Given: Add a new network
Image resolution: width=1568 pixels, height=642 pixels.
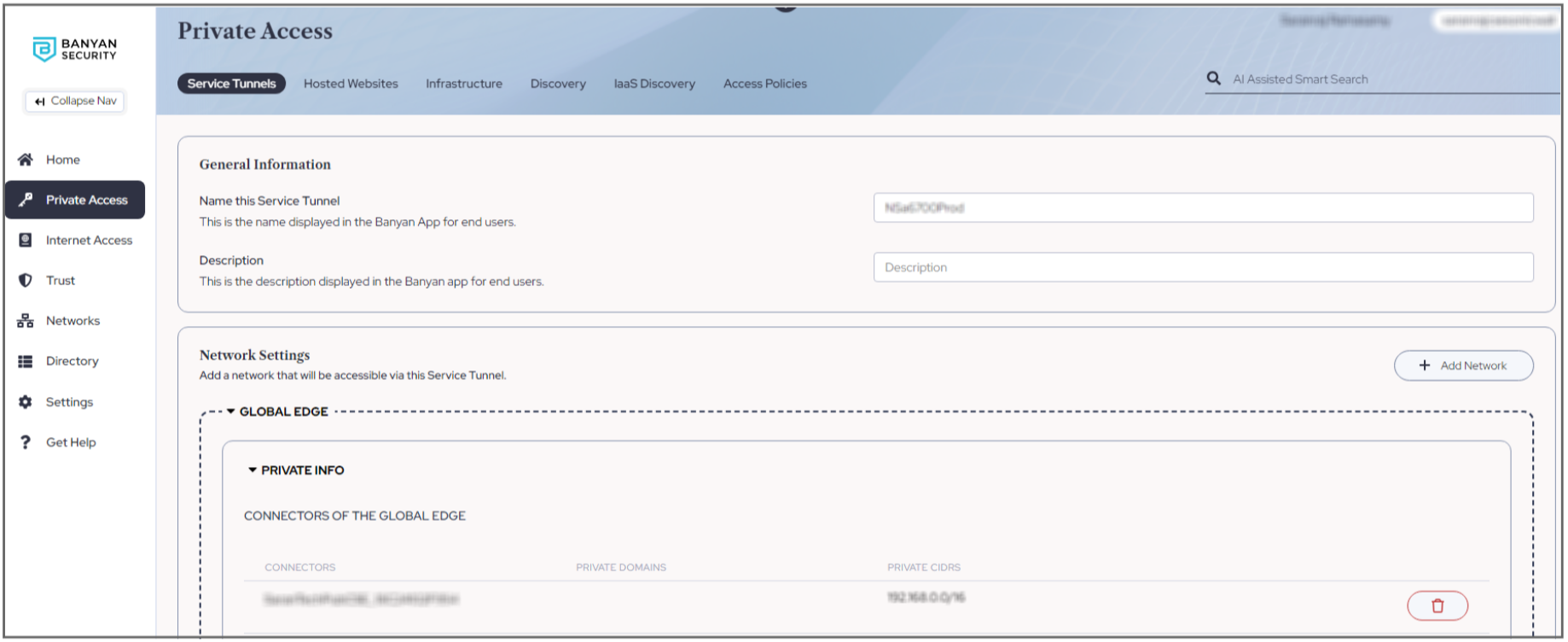Looking at the screenshot, I should tap(1463, 365).
